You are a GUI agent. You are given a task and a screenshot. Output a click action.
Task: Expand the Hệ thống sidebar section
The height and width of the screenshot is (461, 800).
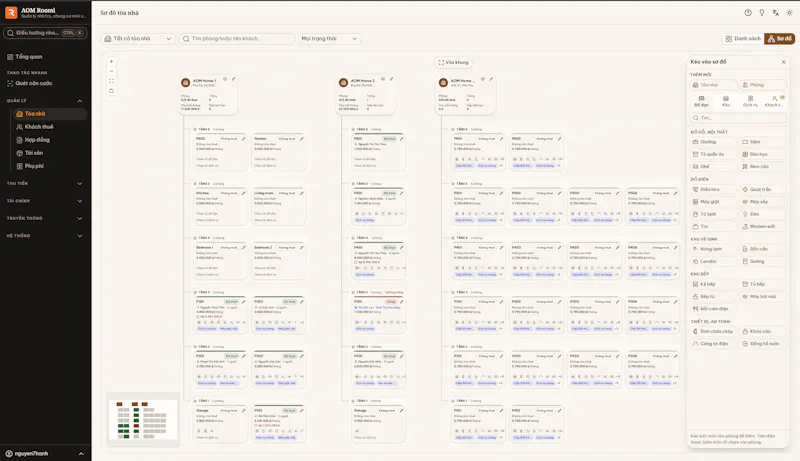click(x=45, y=236)
